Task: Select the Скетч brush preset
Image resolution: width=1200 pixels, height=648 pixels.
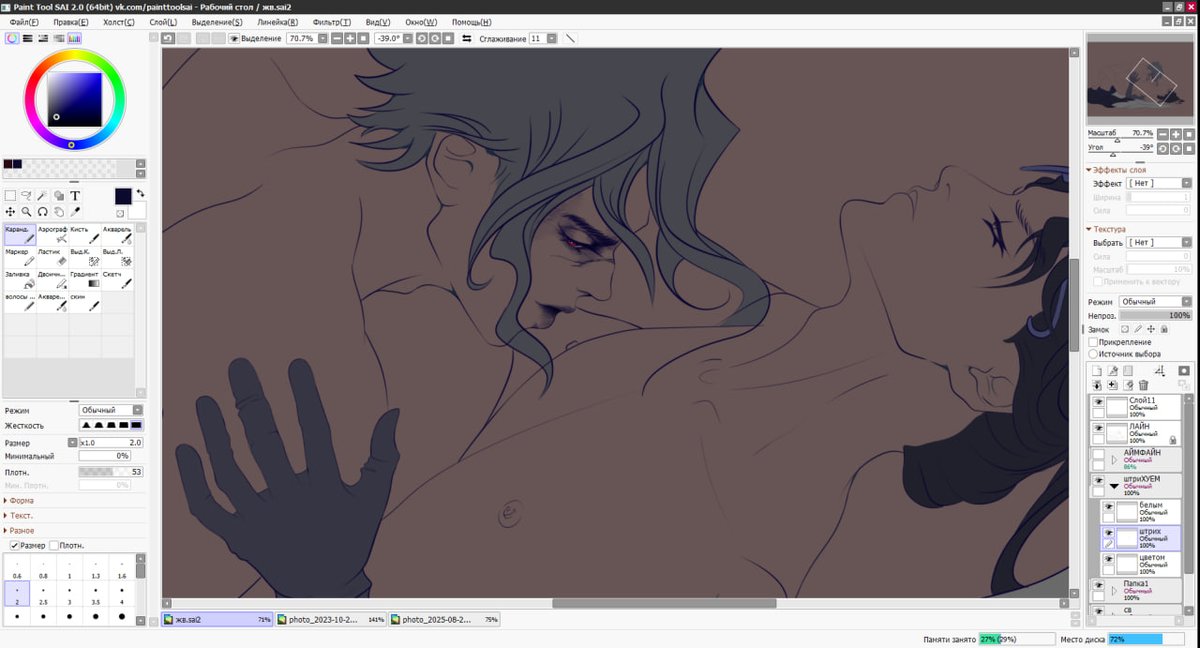Action: [x=118, y=280]
